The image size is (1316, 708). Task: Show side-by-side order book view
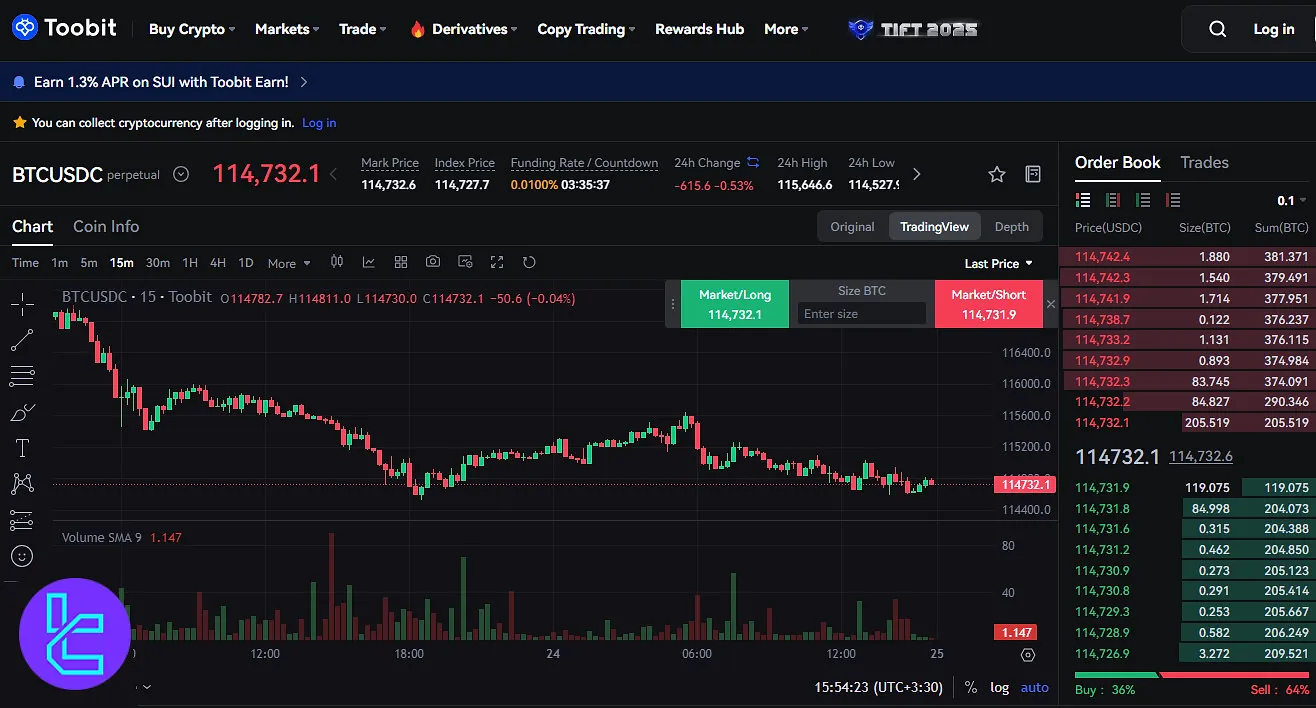[x=1113, y=200]
